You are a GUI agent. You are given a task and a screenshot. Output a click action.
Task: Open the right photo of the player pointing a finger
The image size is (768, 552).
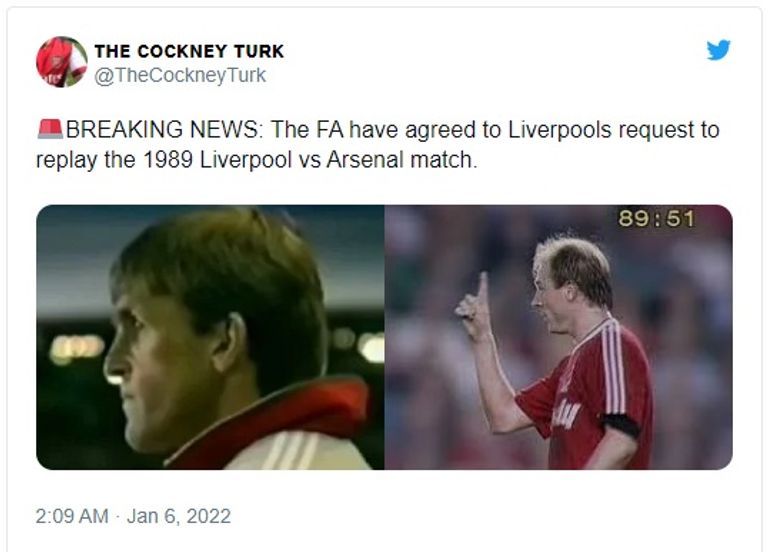tap(558, 337)
